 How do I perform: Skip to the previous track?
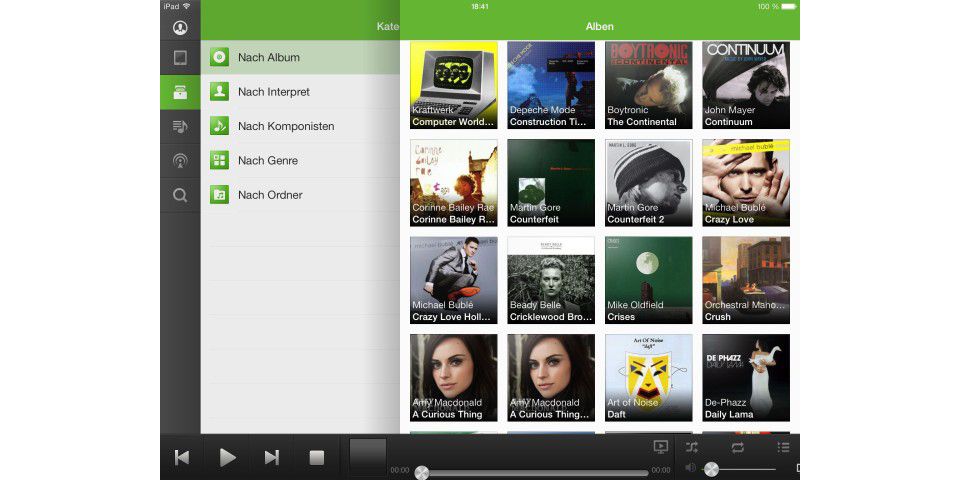coord(182,457)
